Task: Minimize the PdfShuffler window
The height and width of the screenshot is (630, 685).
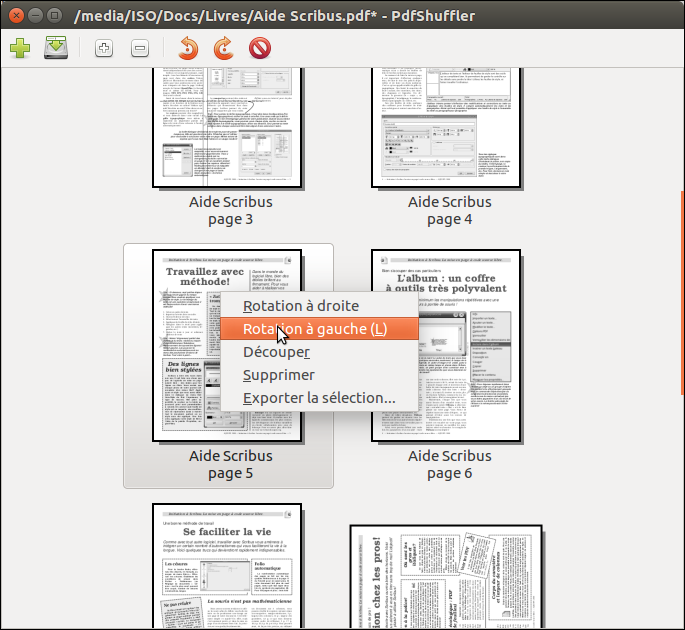Action: pyautogui.click(x=35, y=16)
